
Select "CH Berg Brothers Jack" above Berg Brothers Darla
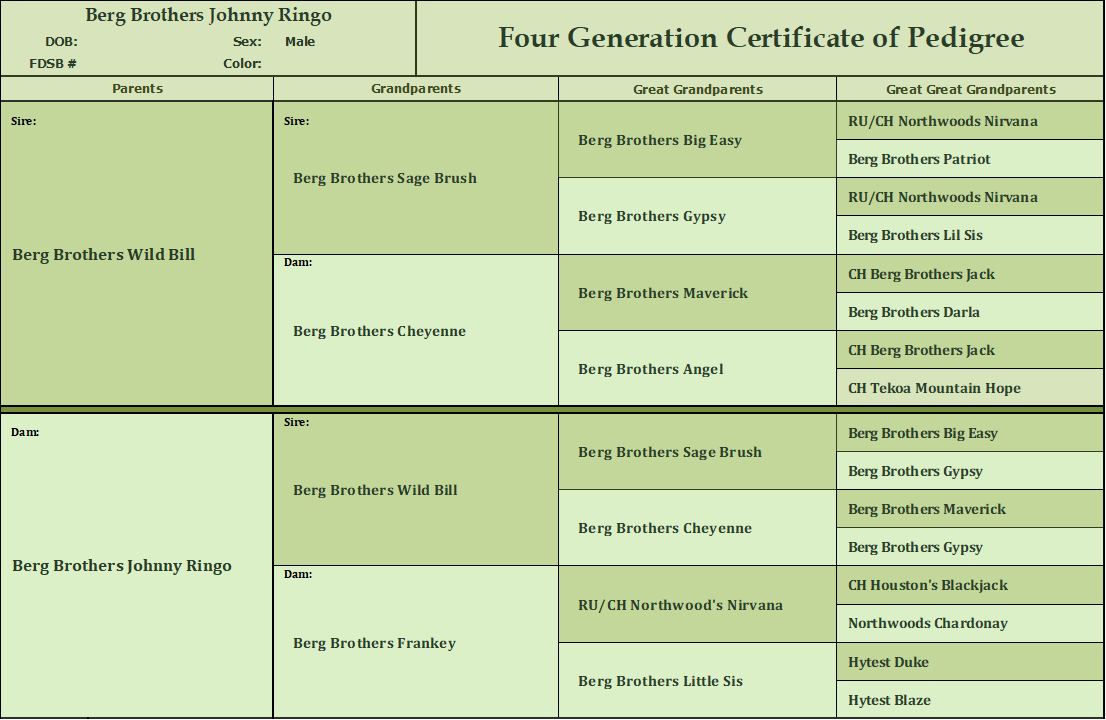tap(921, 274)
